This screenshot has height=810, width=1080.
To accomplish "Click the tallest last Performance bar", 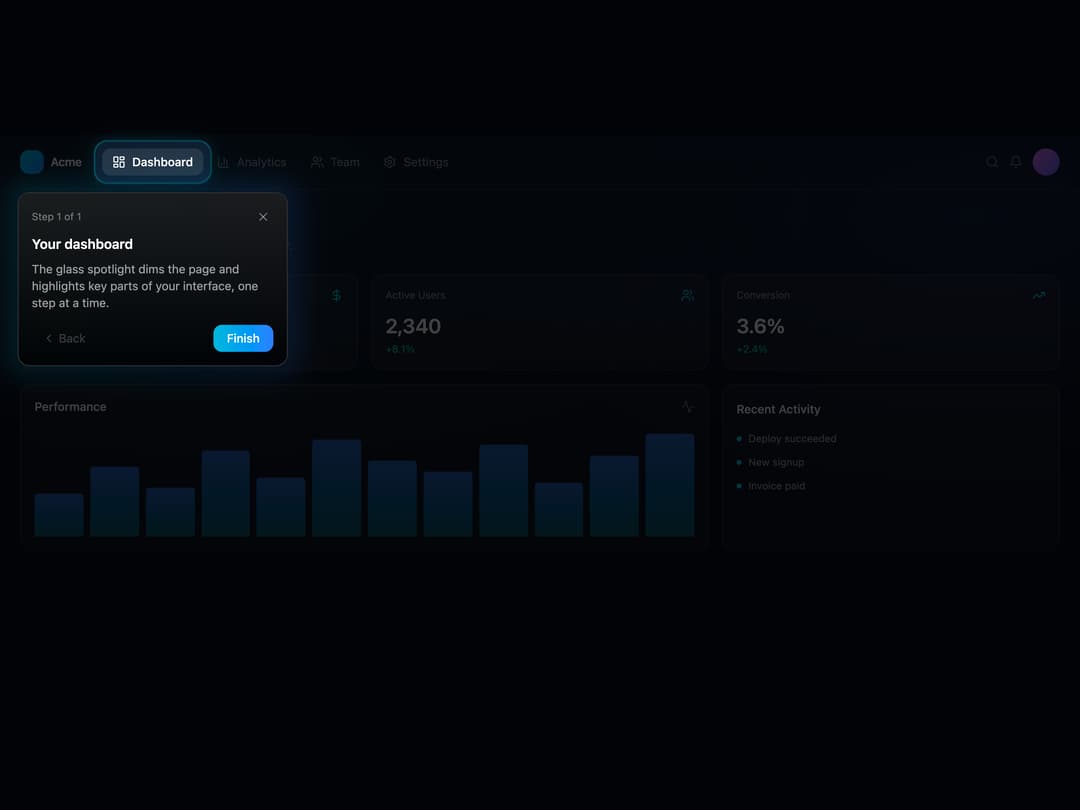I will pos(669,485).
